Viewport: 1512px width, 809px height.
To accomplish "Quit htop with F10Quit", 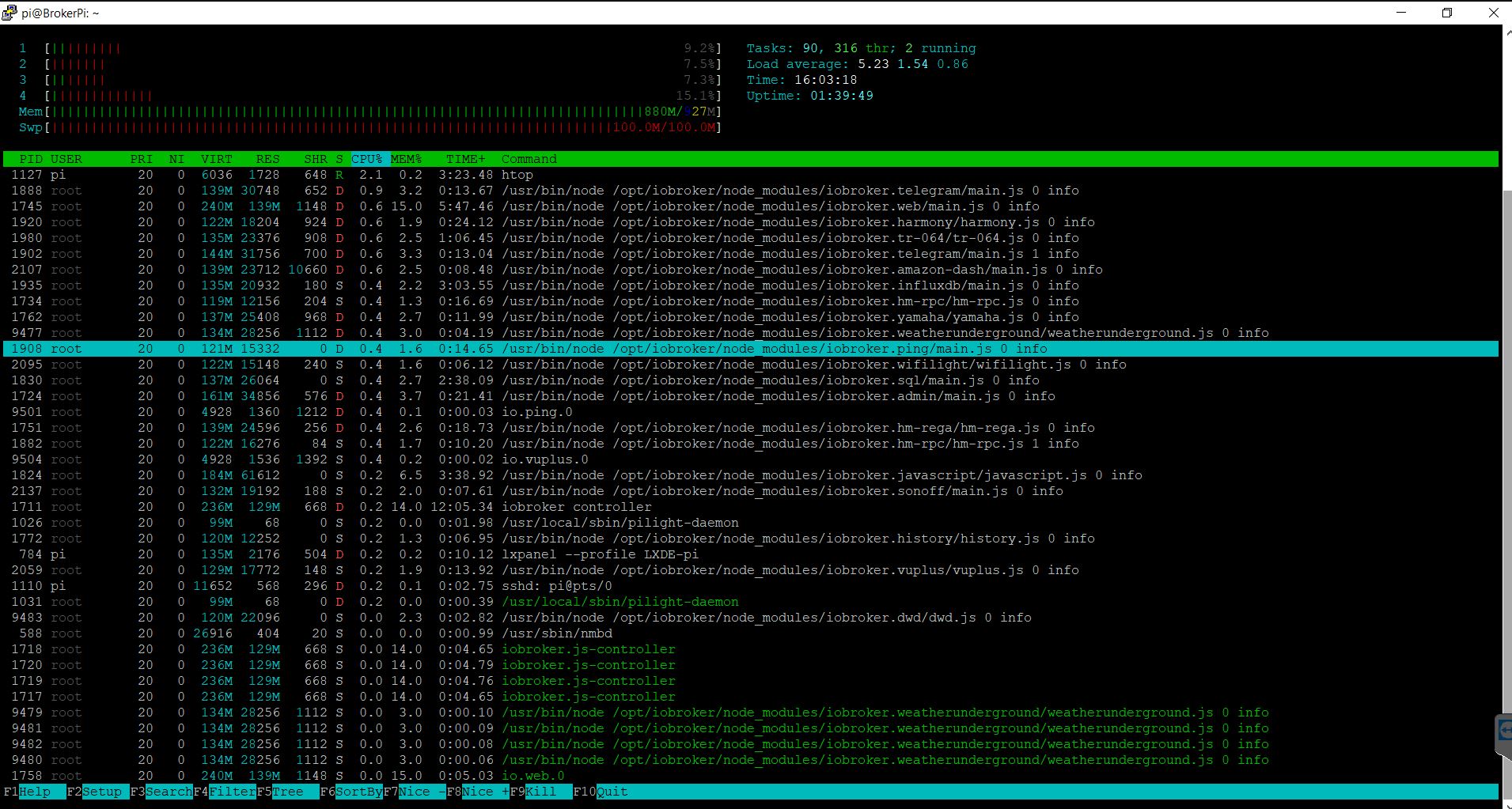I will 603,791.
